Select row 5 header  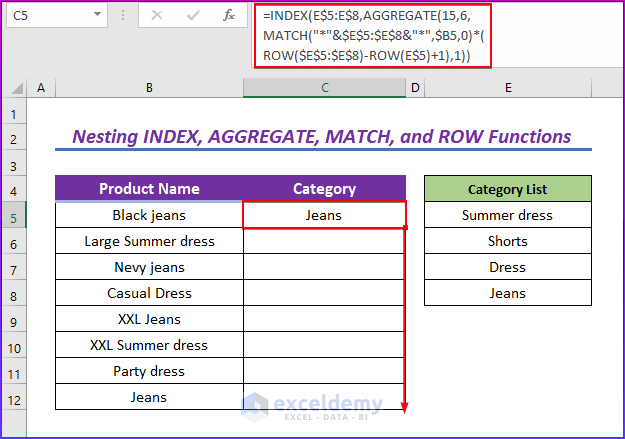pos(15,215)
